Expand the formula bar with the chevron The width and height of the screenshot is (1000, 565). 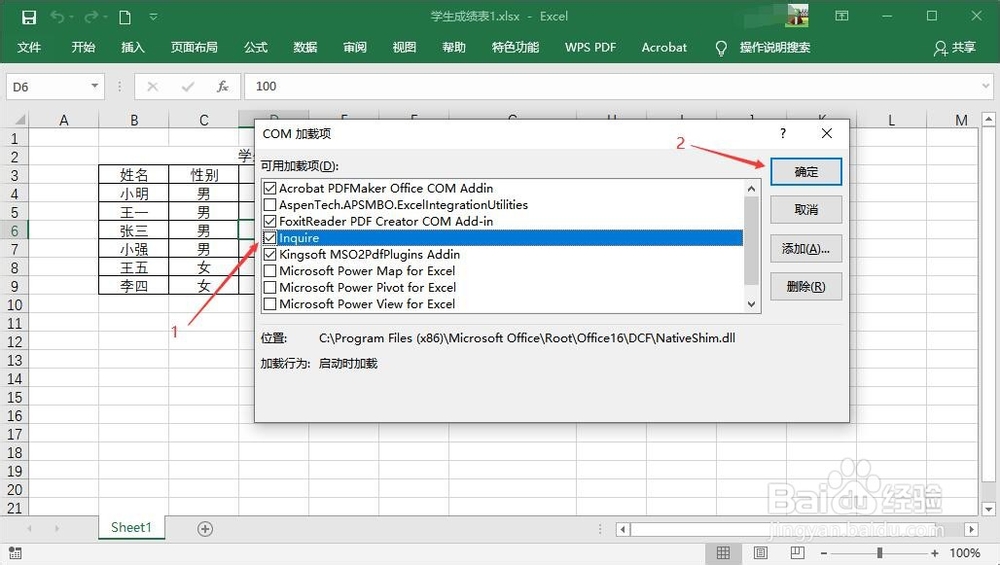986,86
